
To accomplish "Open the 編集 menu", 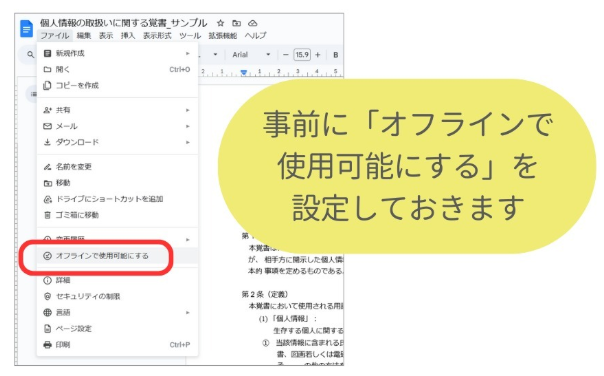I will coord(84,35).
